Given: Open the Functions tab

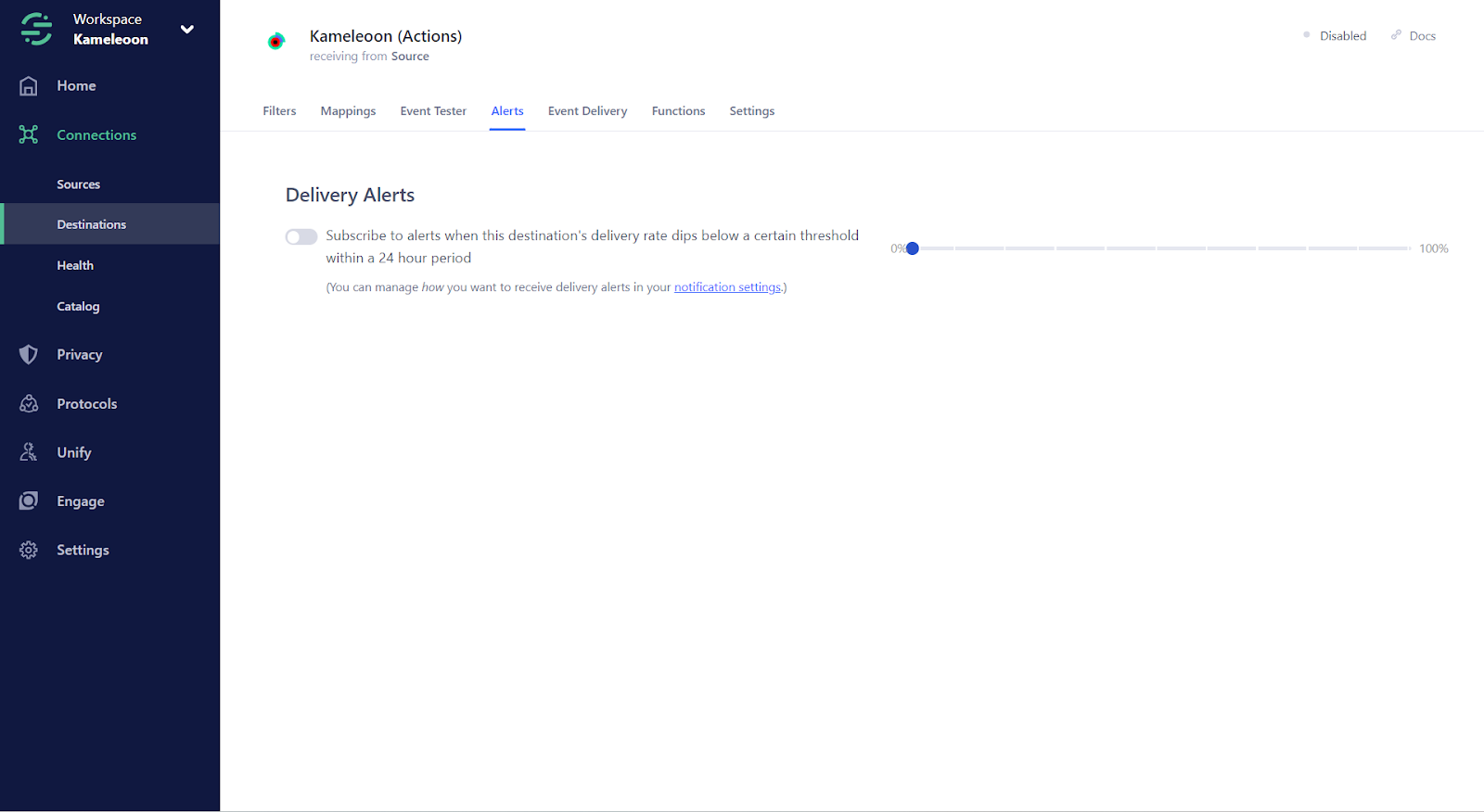Looking at the screenshot, I should [x=678, y=111].
